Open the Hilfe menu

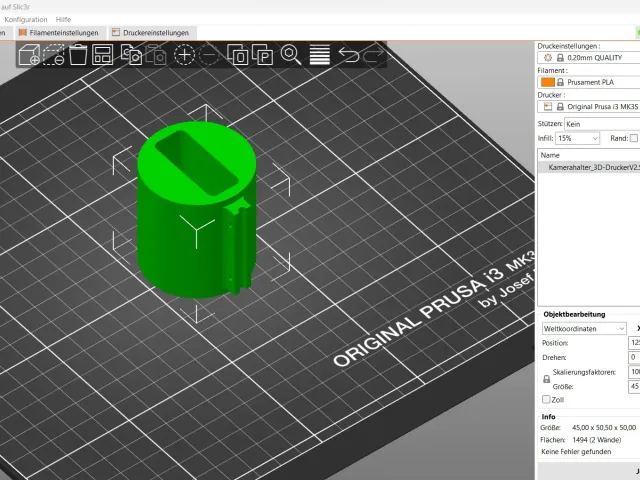pos(63,19)
